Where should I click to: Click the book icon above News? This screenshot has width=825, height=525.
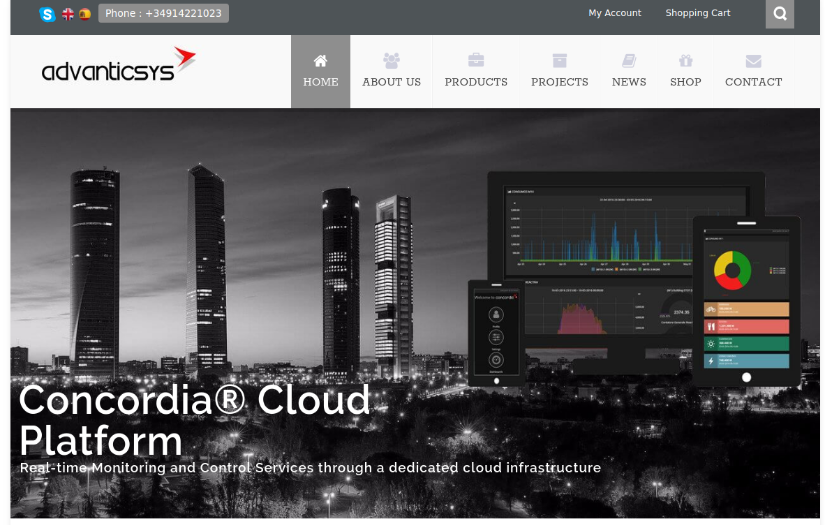click(x=629, y=60)
